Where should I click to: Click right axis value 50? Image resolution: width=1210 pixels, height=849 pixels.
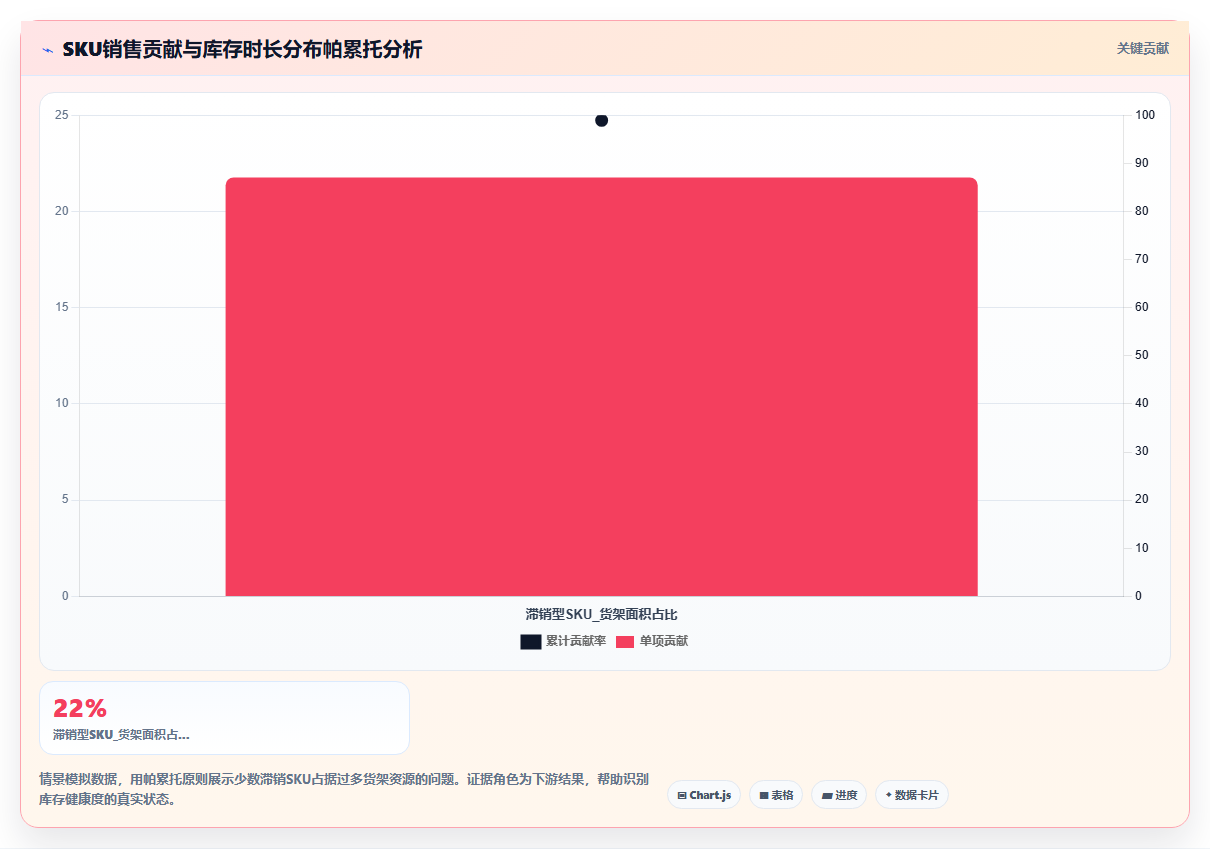point(1142,355)
